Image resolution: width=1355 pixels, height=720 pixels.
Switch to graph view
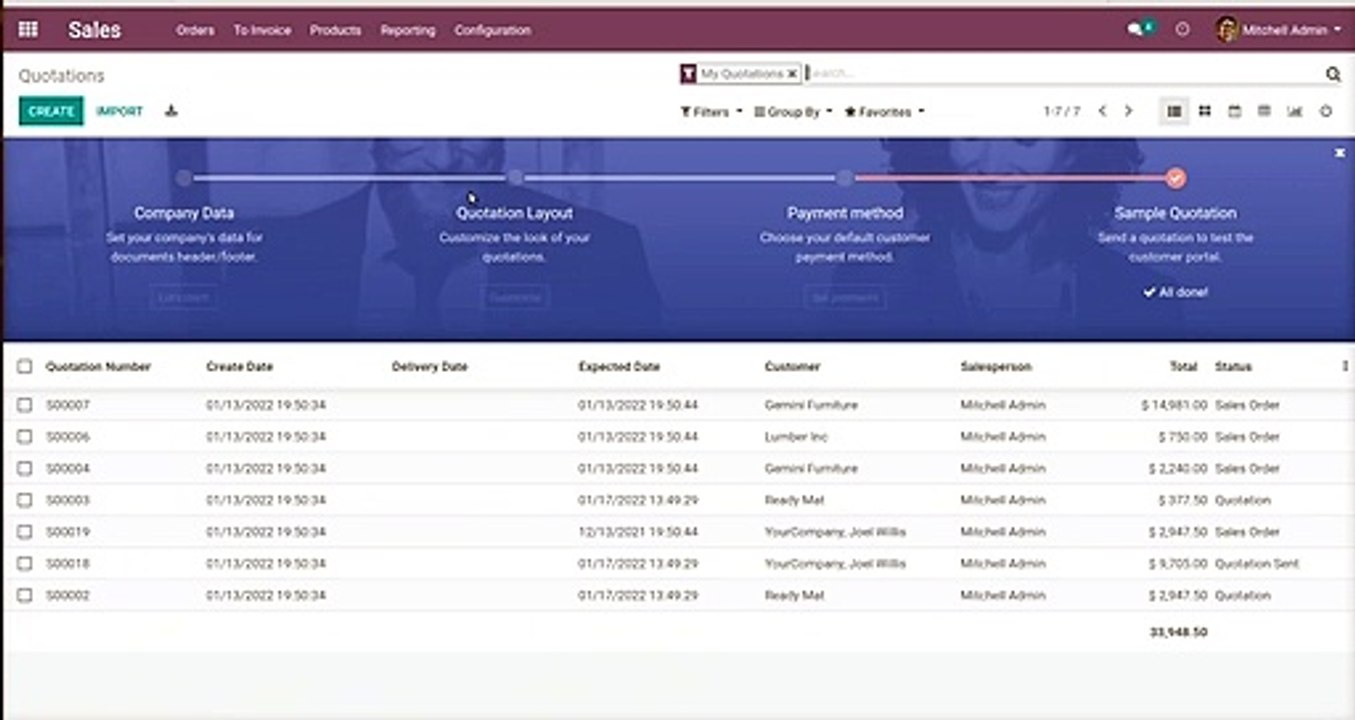(x=1295, y=111)
